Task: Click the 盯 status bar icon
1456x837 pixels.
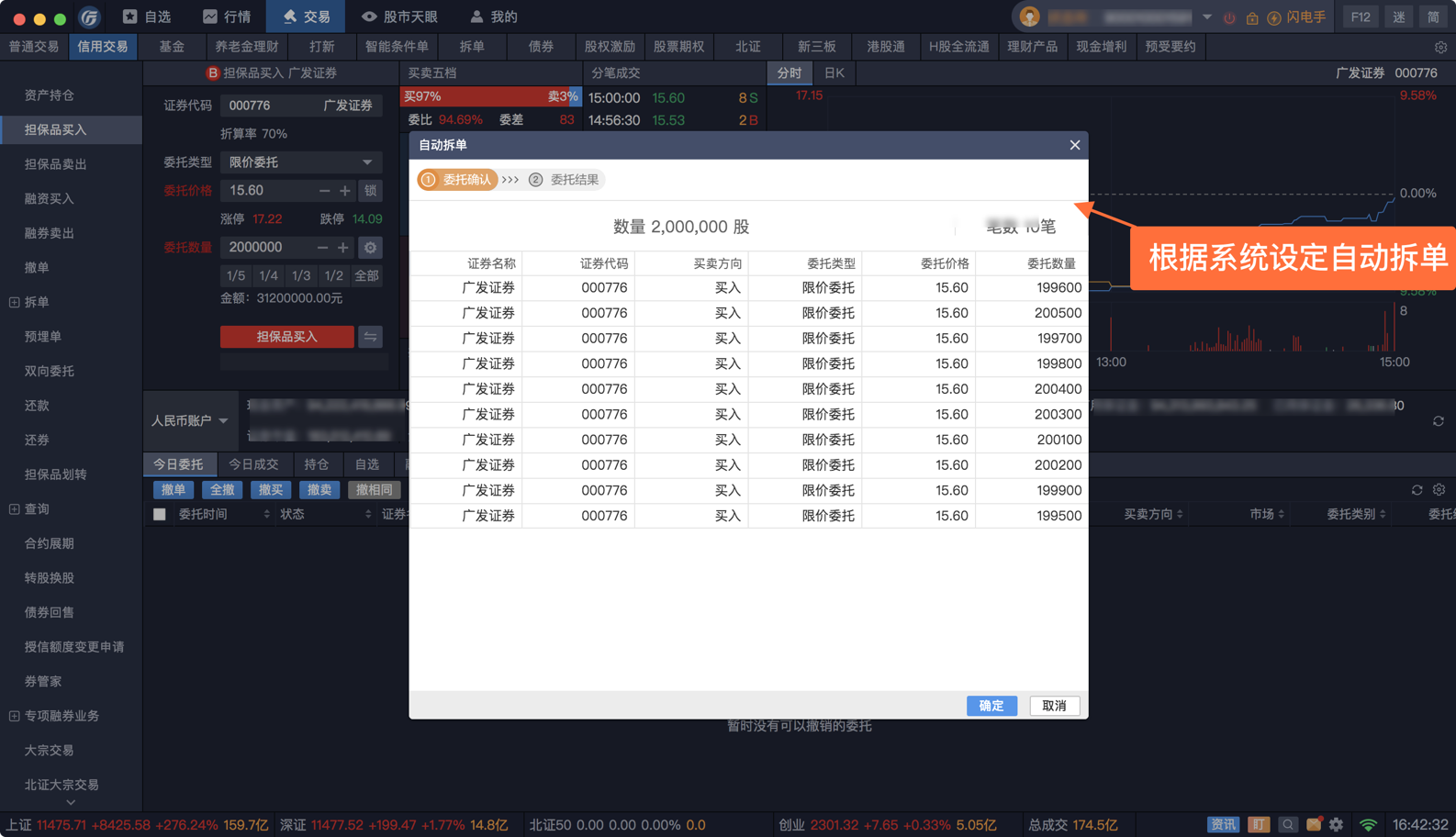Action: tap(1259, 824)
